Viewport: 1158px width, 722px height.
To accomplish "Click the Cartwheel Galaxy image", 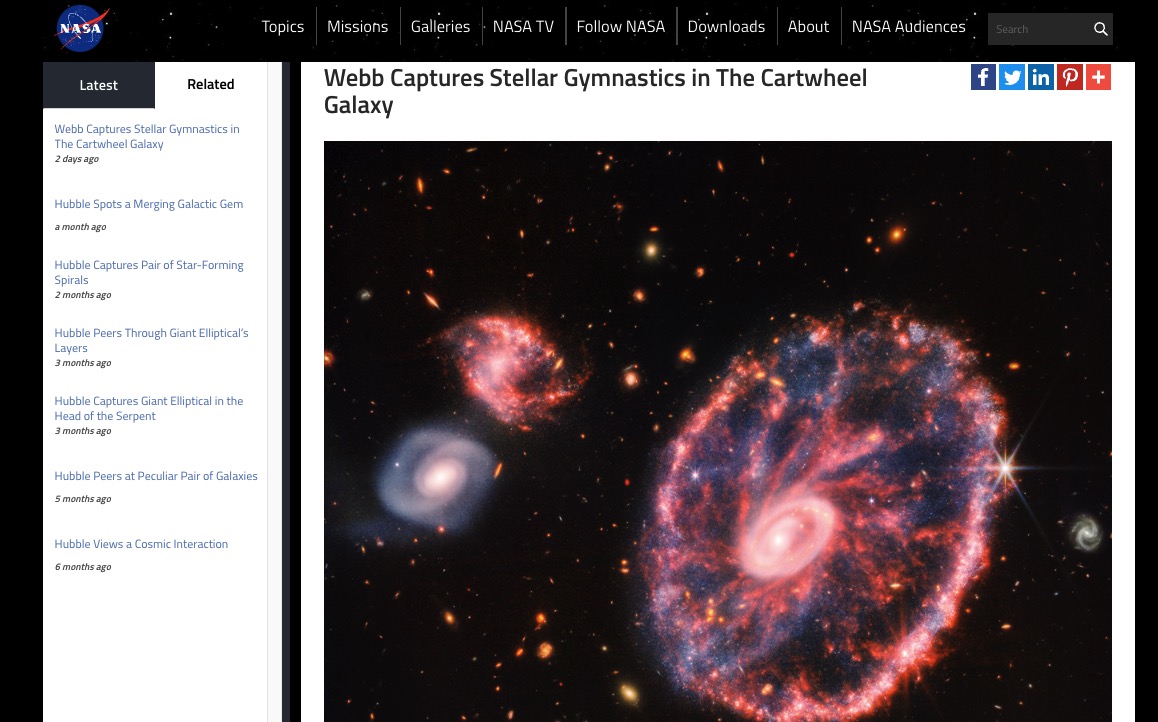I will click(717, 430).
